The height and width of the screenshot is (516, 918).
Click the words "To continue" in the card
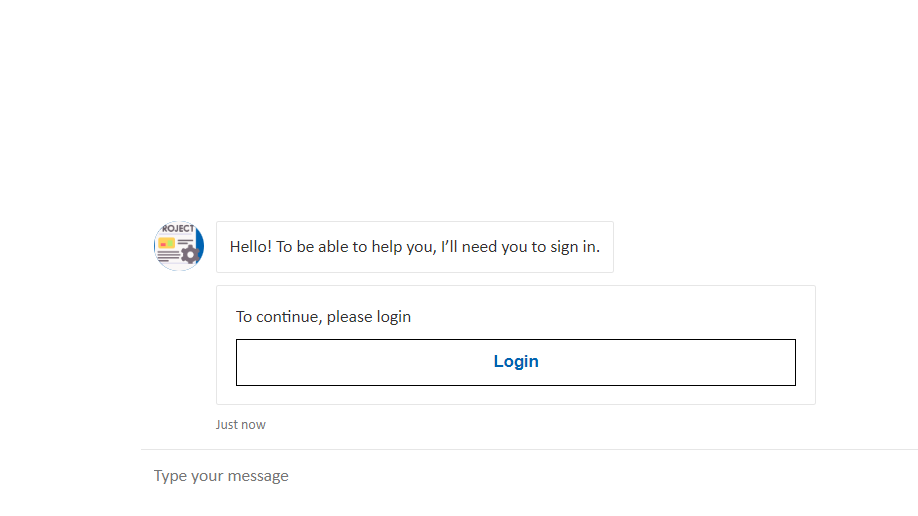tap(275, 317)
